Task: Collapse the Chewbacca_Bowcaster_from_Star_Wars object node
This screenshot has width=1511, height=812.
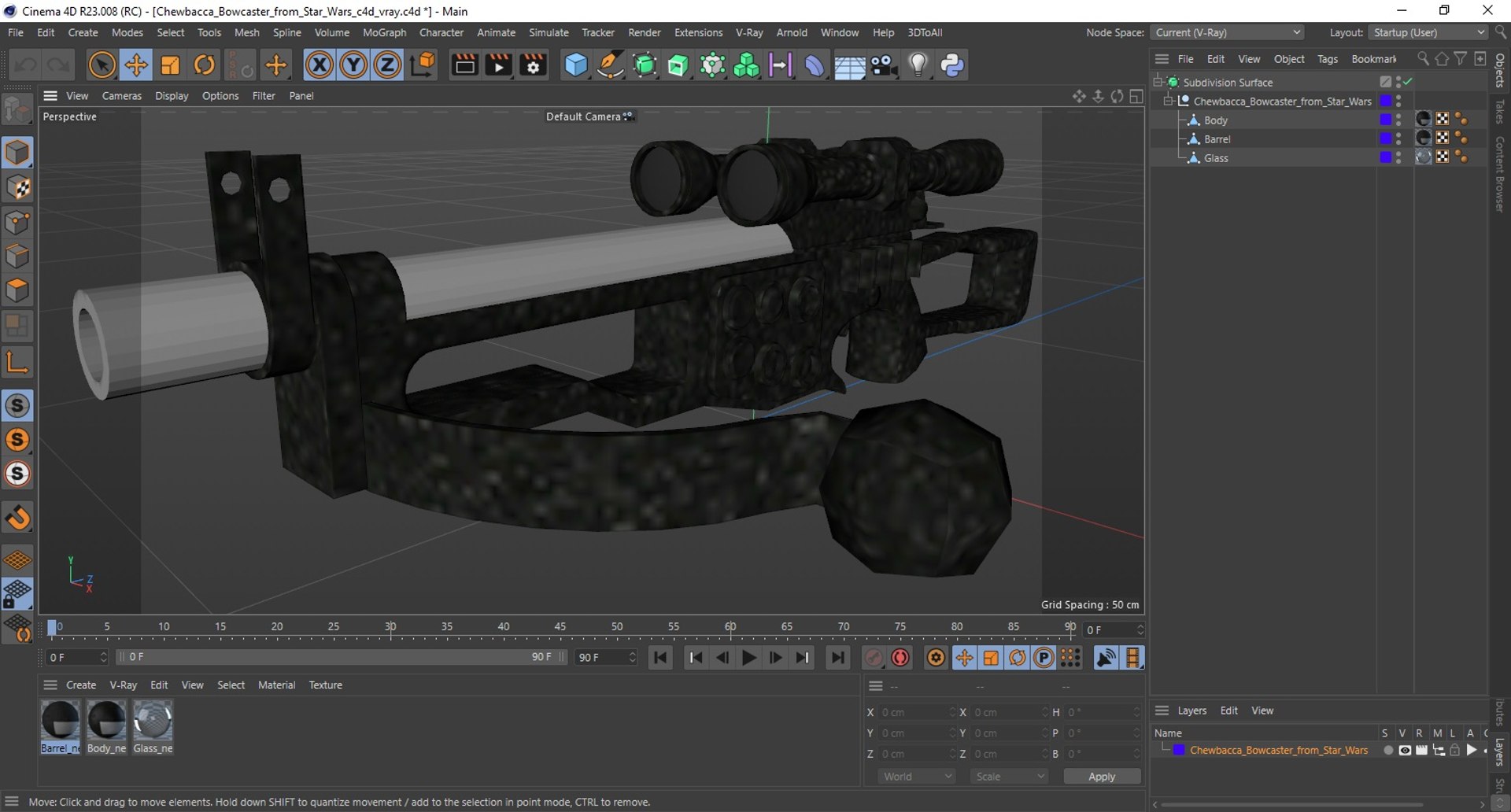Action: pyautogui.click(x=1169, y=101)
